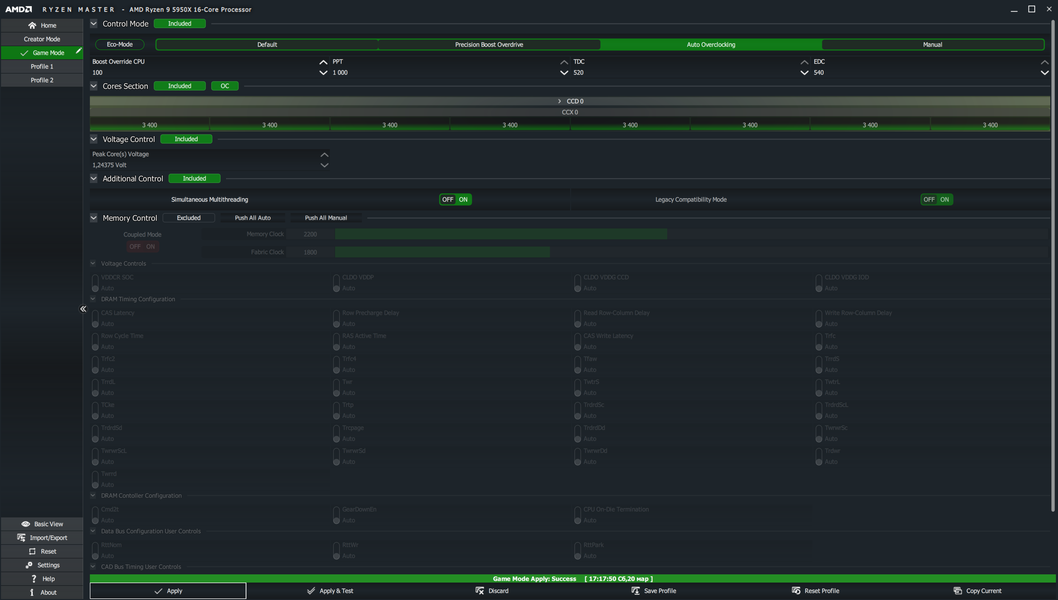Image resolution: width=1058 pixels, height=600 pixels.
Task: Click Apply & Test at the bottom
Action: (x=329, y=591)
